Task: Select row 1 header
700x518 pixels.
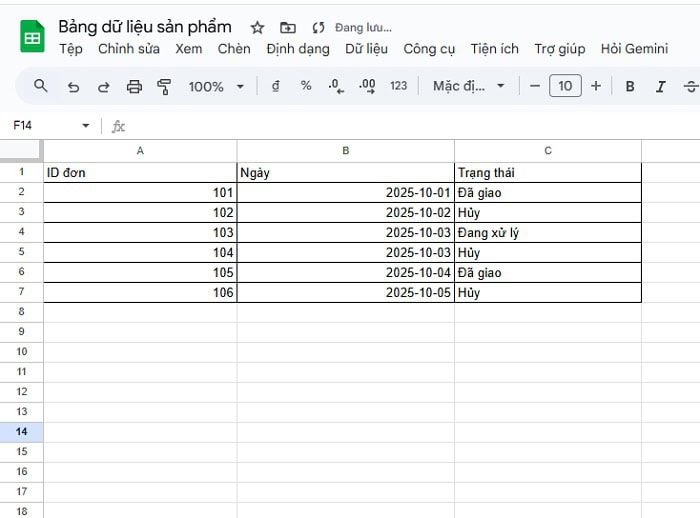Action: coord(21,172)
